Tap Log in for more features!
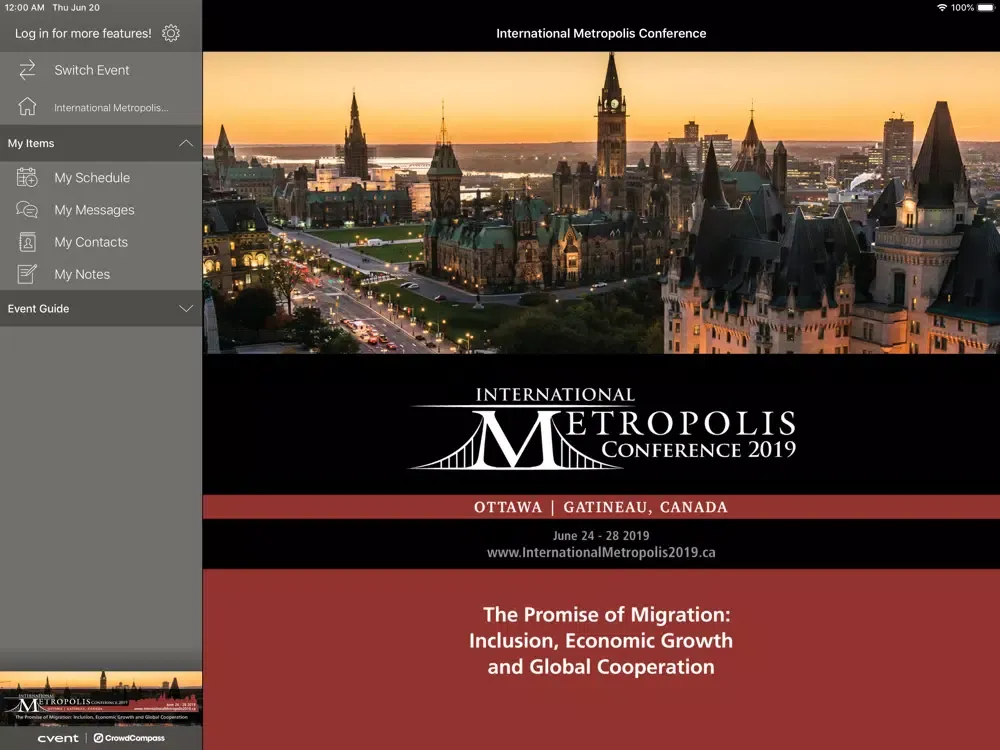The height and width of the screenshot is (750, 1000). pyautogui.click(x=84, y=33)
